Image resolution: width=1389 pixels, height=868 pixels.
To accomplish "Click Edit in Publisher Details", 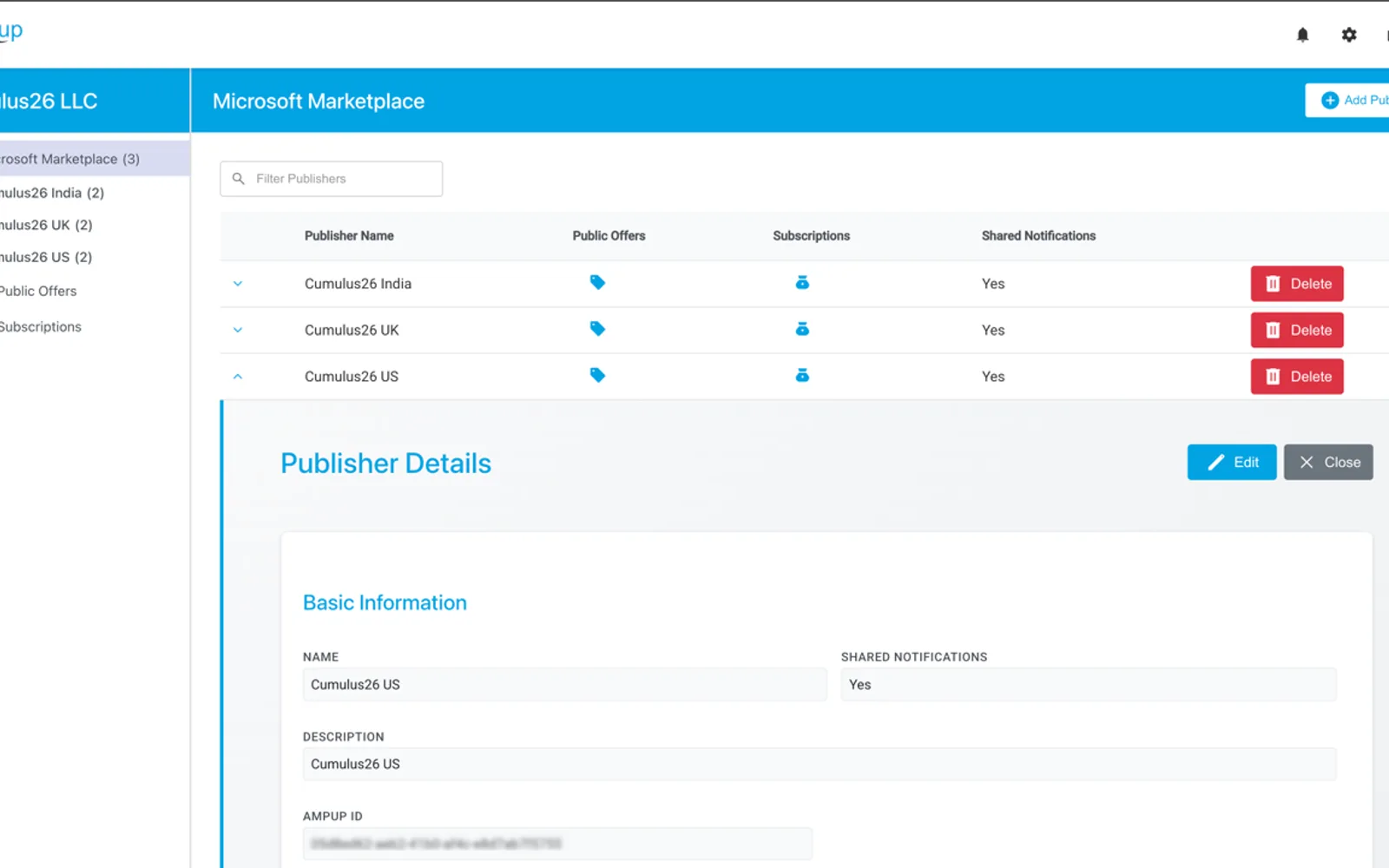I will (x=1232, y=462).
